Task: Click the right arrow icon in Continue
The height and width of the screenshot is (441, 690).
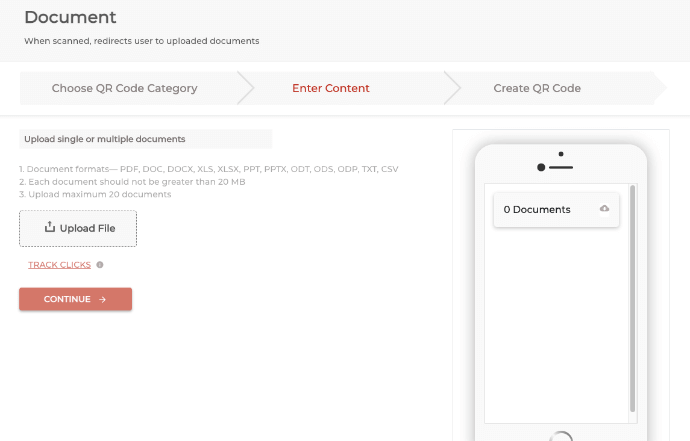Action: pos(103,300)
